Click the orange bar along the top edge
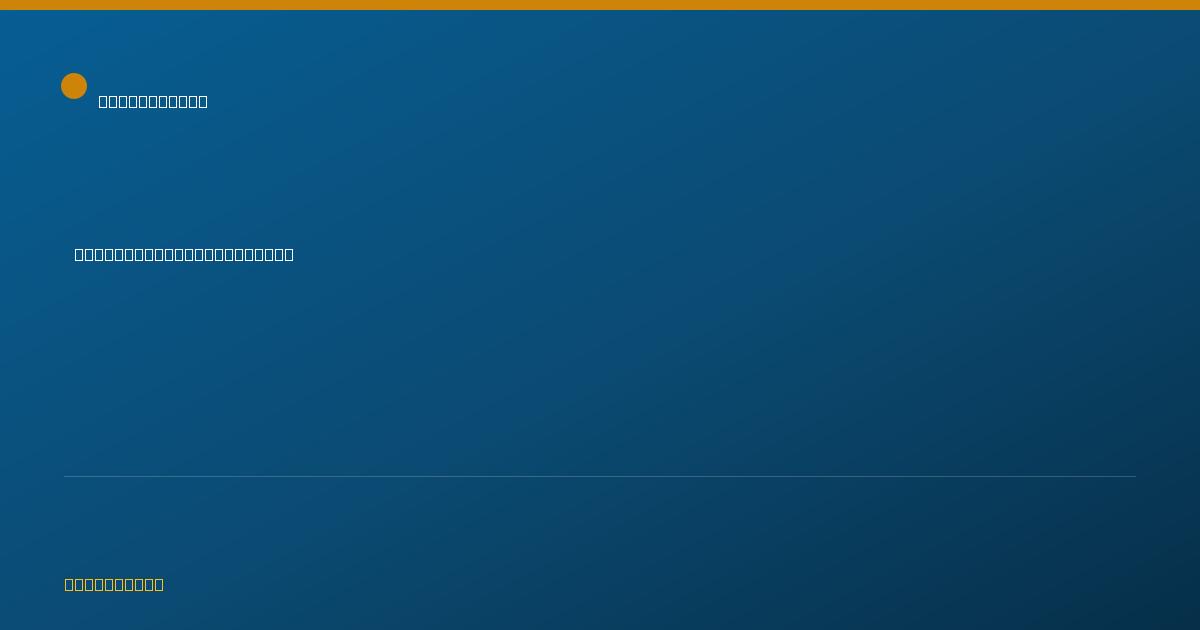Screen dimensions: 1200x630 (x=600, y=5)
